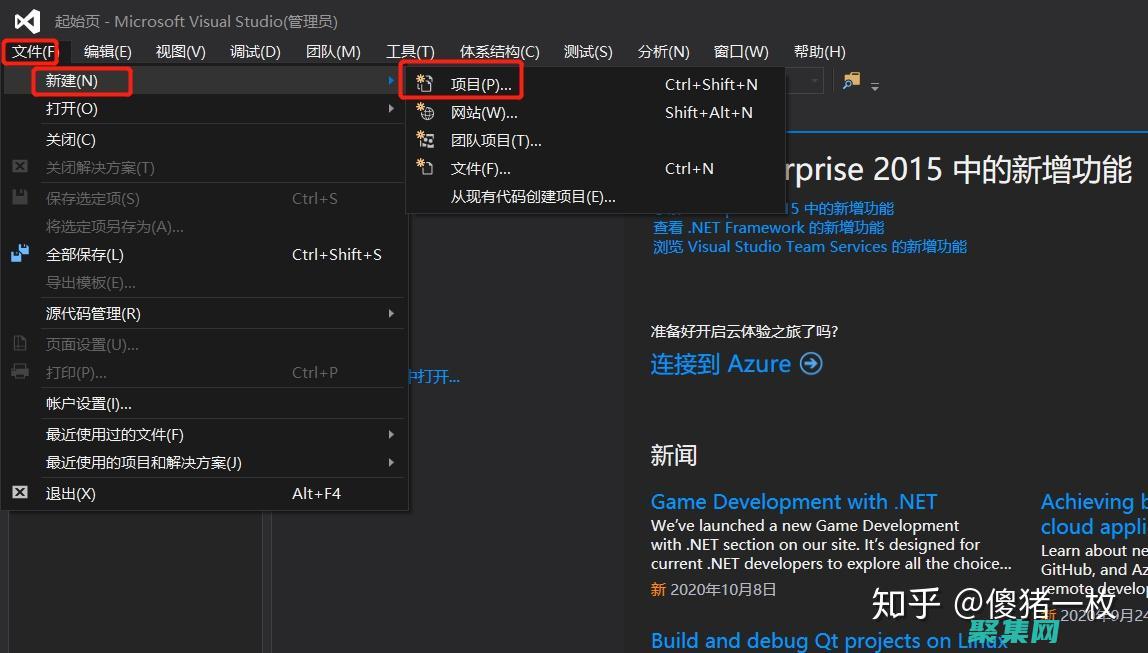Click the page icon beside 页面设置(U)
The height and width of the screenshot is (653, 1148).
point(20,344)
